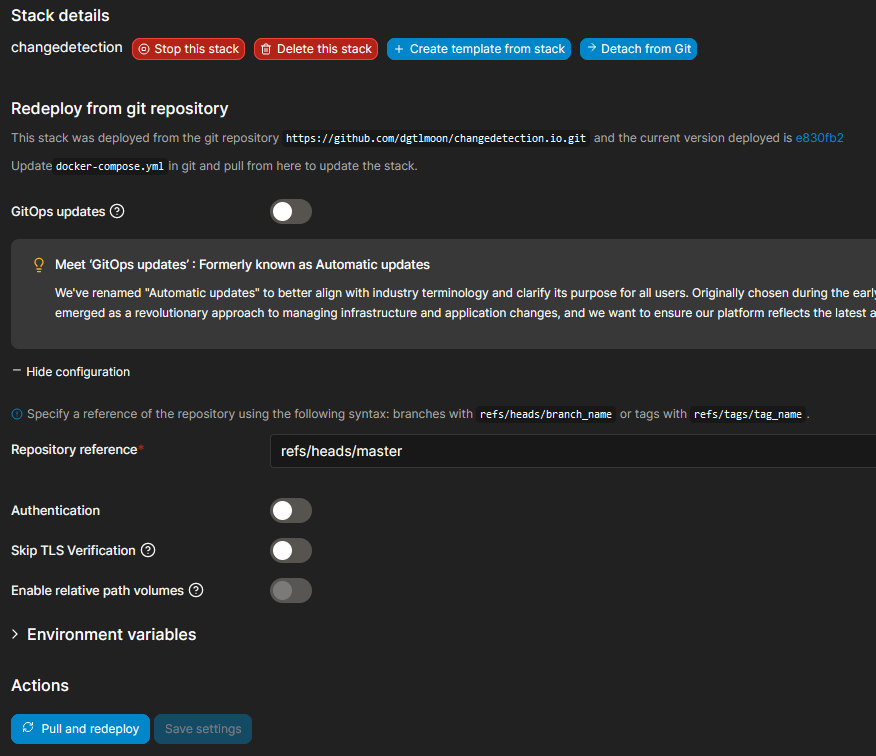Toggle Enable relative path volumes
This screenshot has width=876, height=756.
pos(290,590)
